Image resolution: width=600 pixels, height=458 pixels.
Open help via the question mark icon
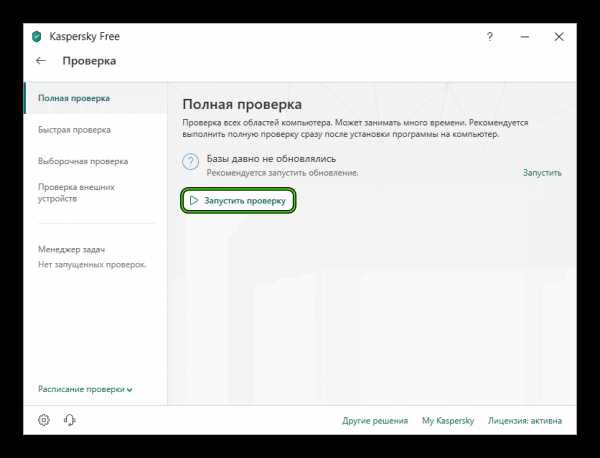(489, 37)
